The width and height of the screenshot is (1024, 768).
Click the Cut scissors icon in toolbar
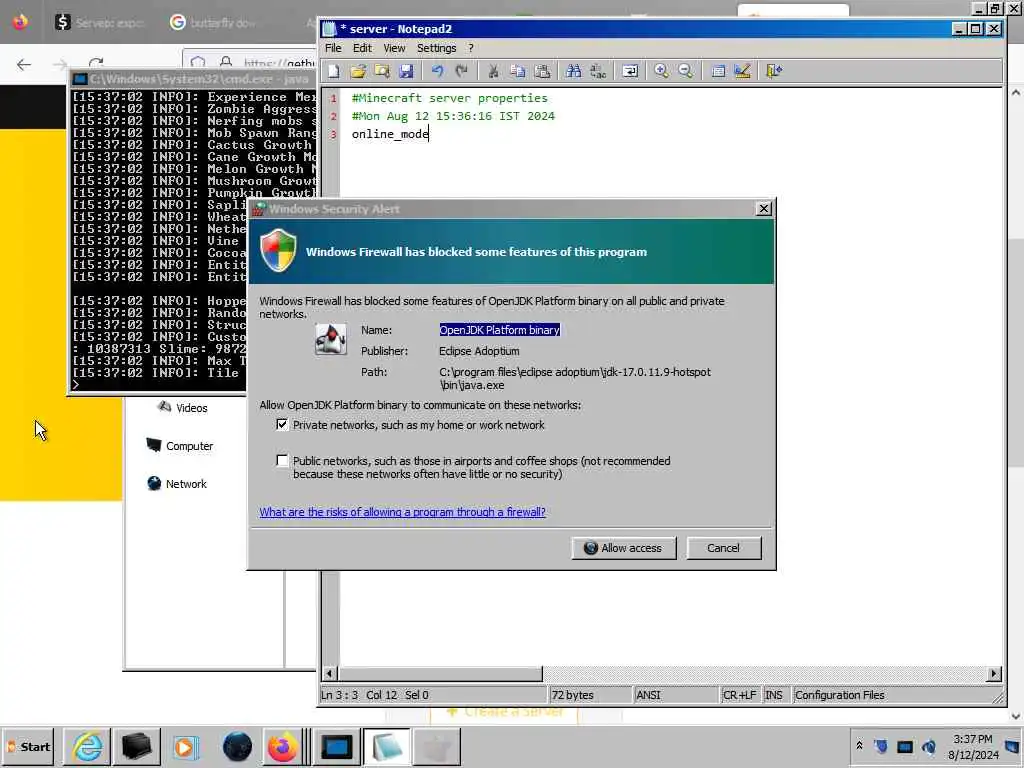(494, 71)
